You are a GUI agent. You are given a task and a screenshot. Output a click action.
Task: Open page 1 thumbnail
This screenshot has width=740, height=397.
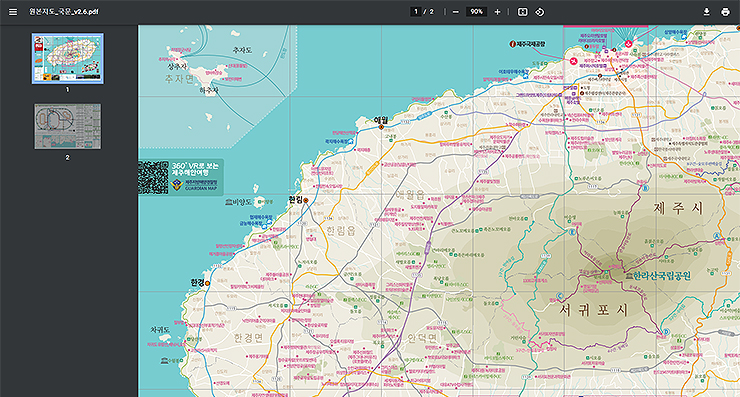point(67,59)
